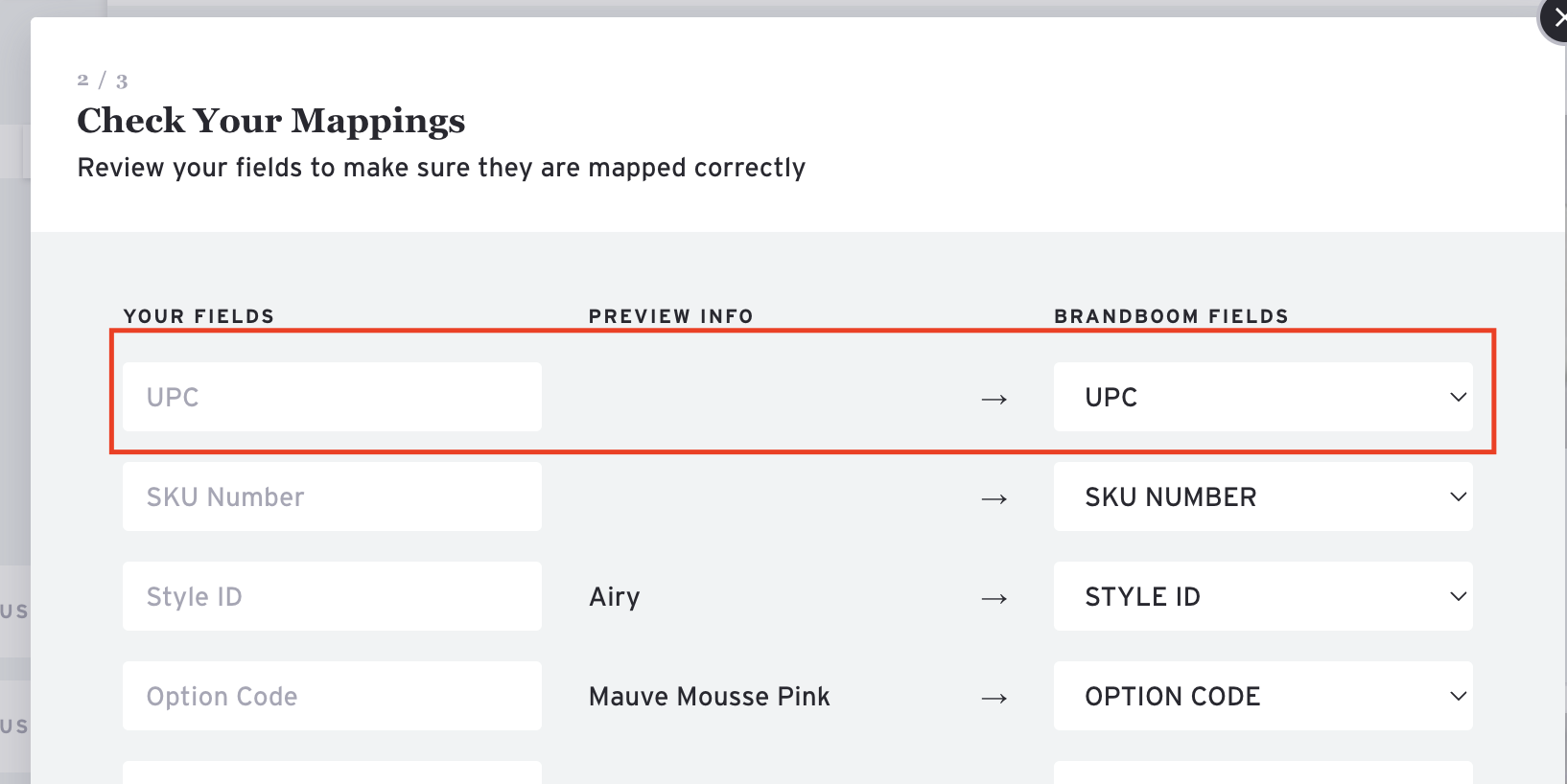Click the mapping arrow next to UPC
1567x784 pixels.
[995, 399]
